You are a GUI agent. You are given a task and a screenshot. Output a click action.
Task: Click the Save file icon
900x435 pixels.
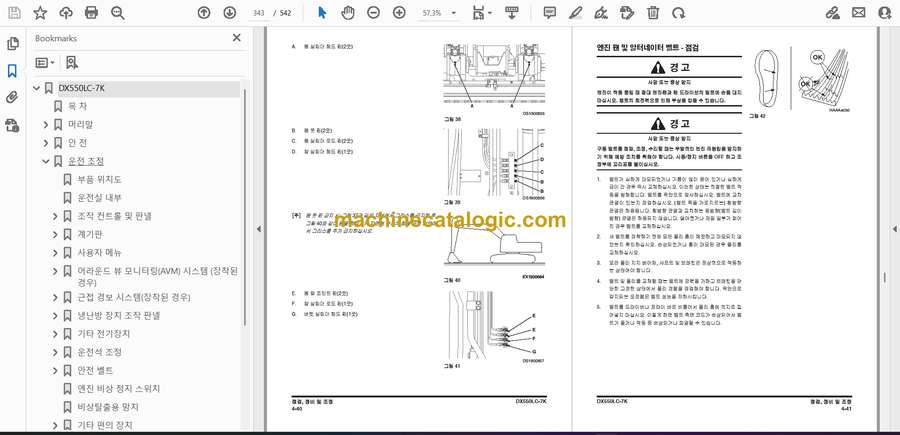pyautogui.click(x=14, y=13)
